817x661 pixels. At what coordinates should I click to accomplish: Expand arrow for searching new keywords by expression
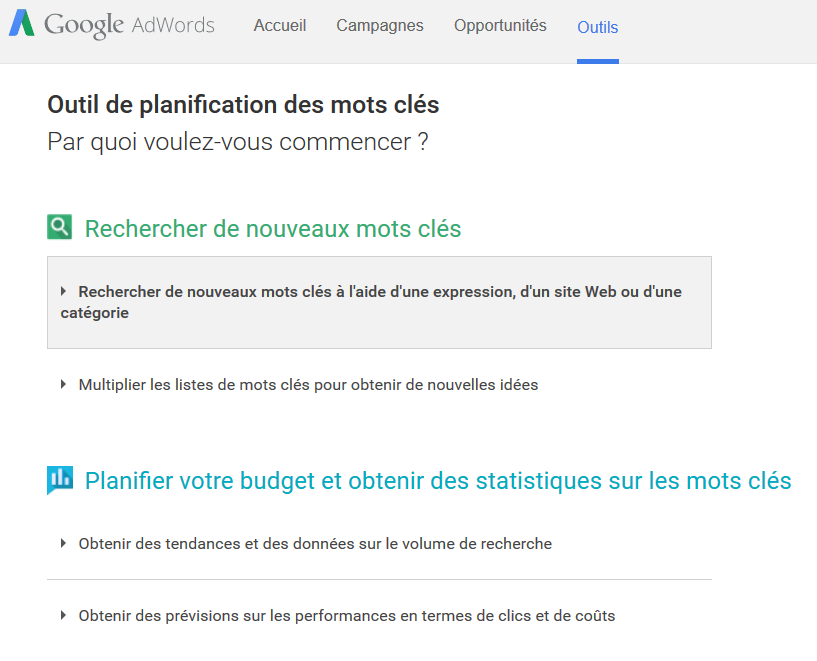(x=63, y=291)
